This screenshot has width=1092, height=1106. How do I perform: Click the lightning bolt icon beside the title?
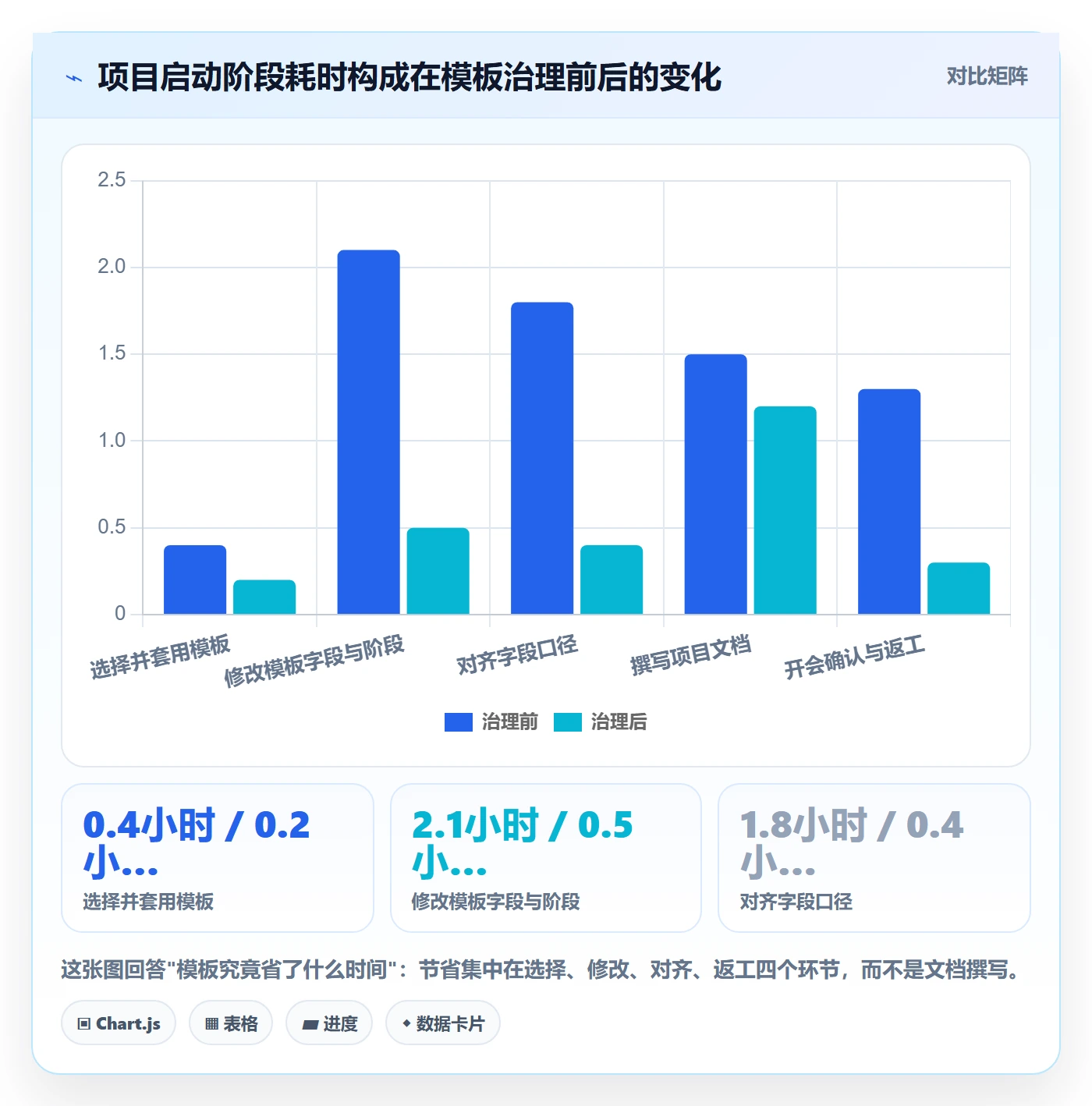point(74,78)
